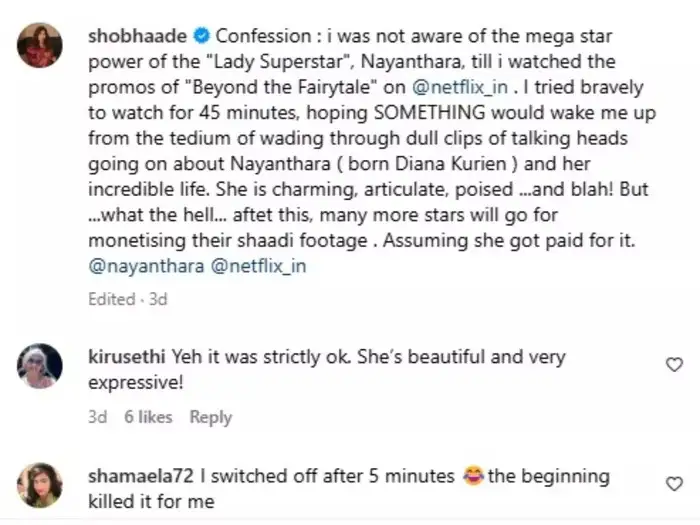The width and height of the screenshot is (700, 525).
Task: Reply to kirusethi's comment
Action: click(211, 417)
